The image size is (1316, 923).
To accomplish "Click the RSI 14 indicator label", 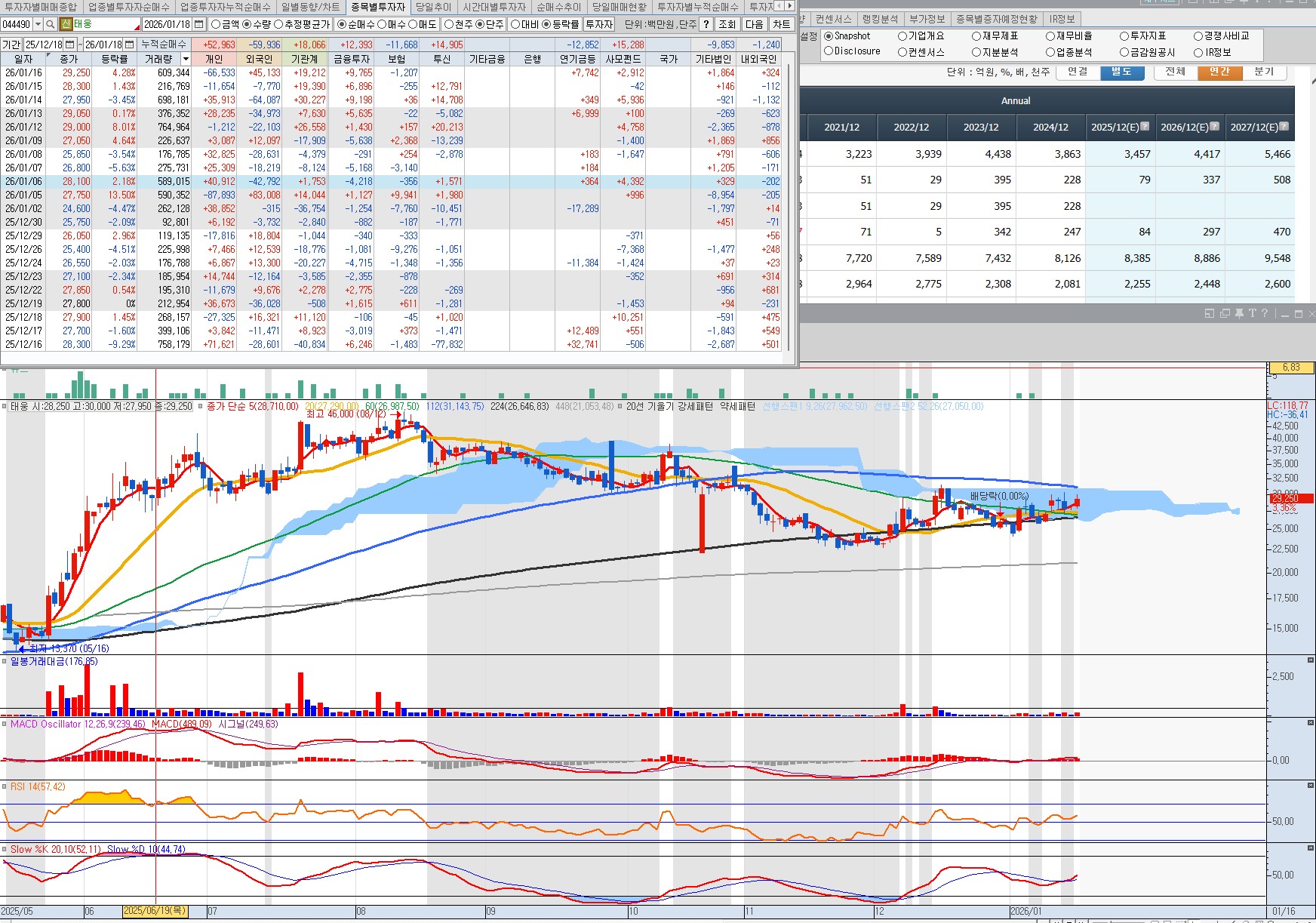I will pyautogui.click(x=38, y=786).
